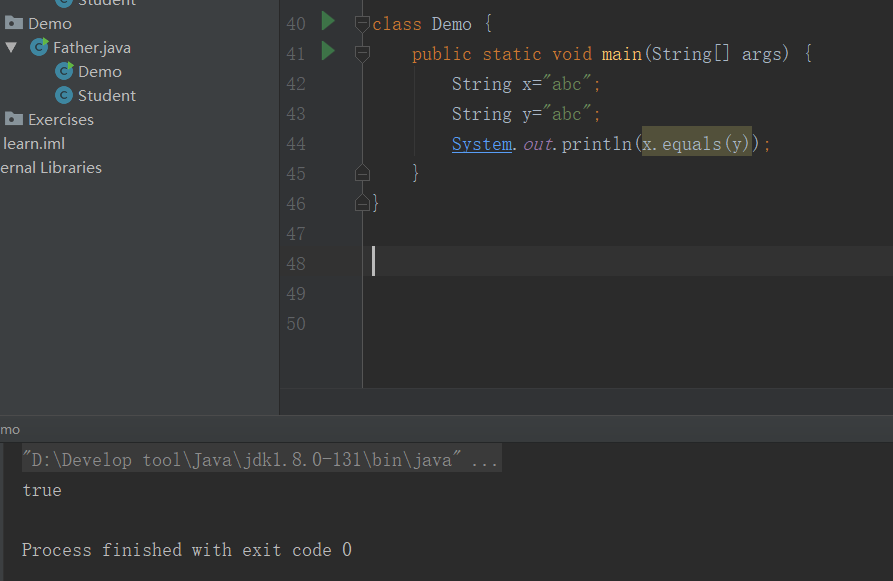This screenshot has width=893, height=581.
Task: Click the java command line in console
Action: [262, 459]
